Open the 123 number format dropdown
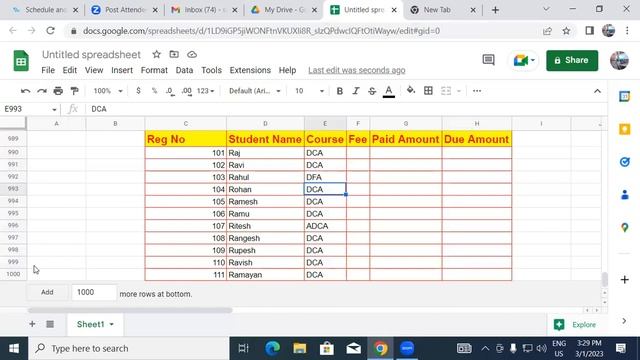The height and width of the screenshot is (360, 640). click(x=205, y=91)
